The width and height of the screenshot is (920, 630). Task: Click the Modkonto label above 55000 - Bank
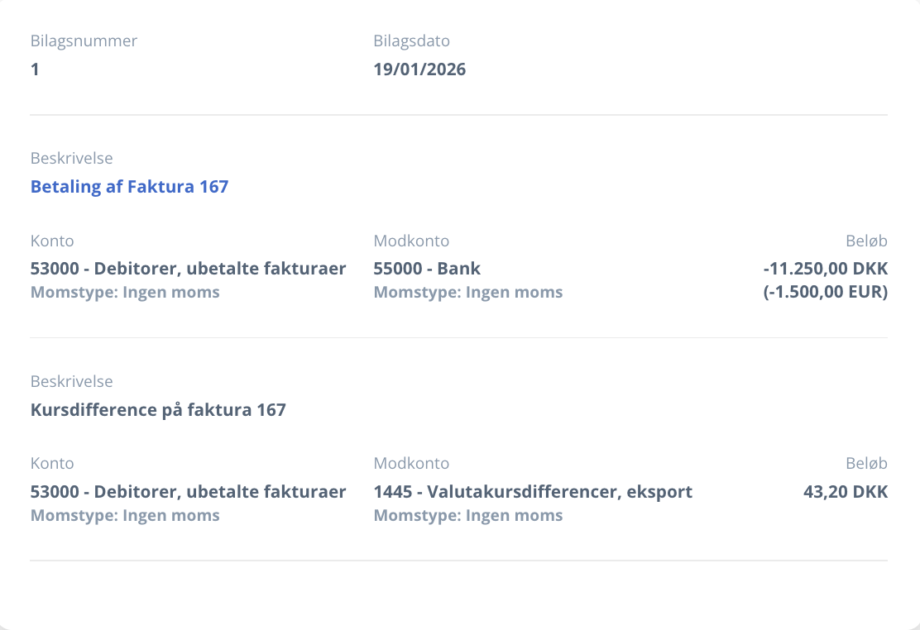tap(411, 242)
